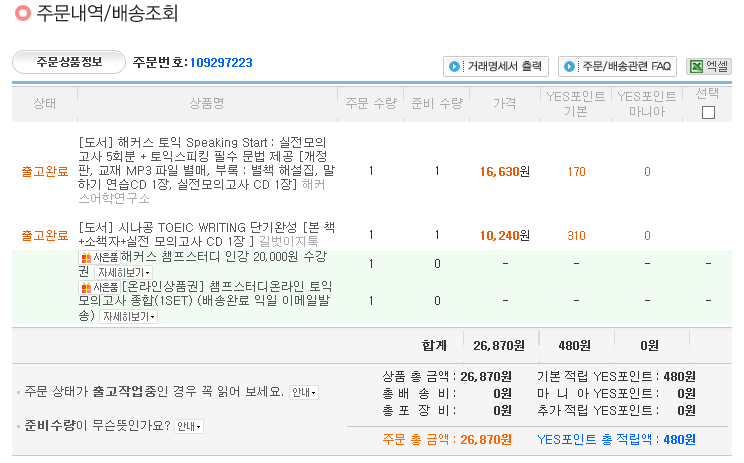Click 주문 상태가 출고작업중인 경우 notice text
The height and width of the screenshot is (463, 744).
pyautogui.click(x=154, y=392)
